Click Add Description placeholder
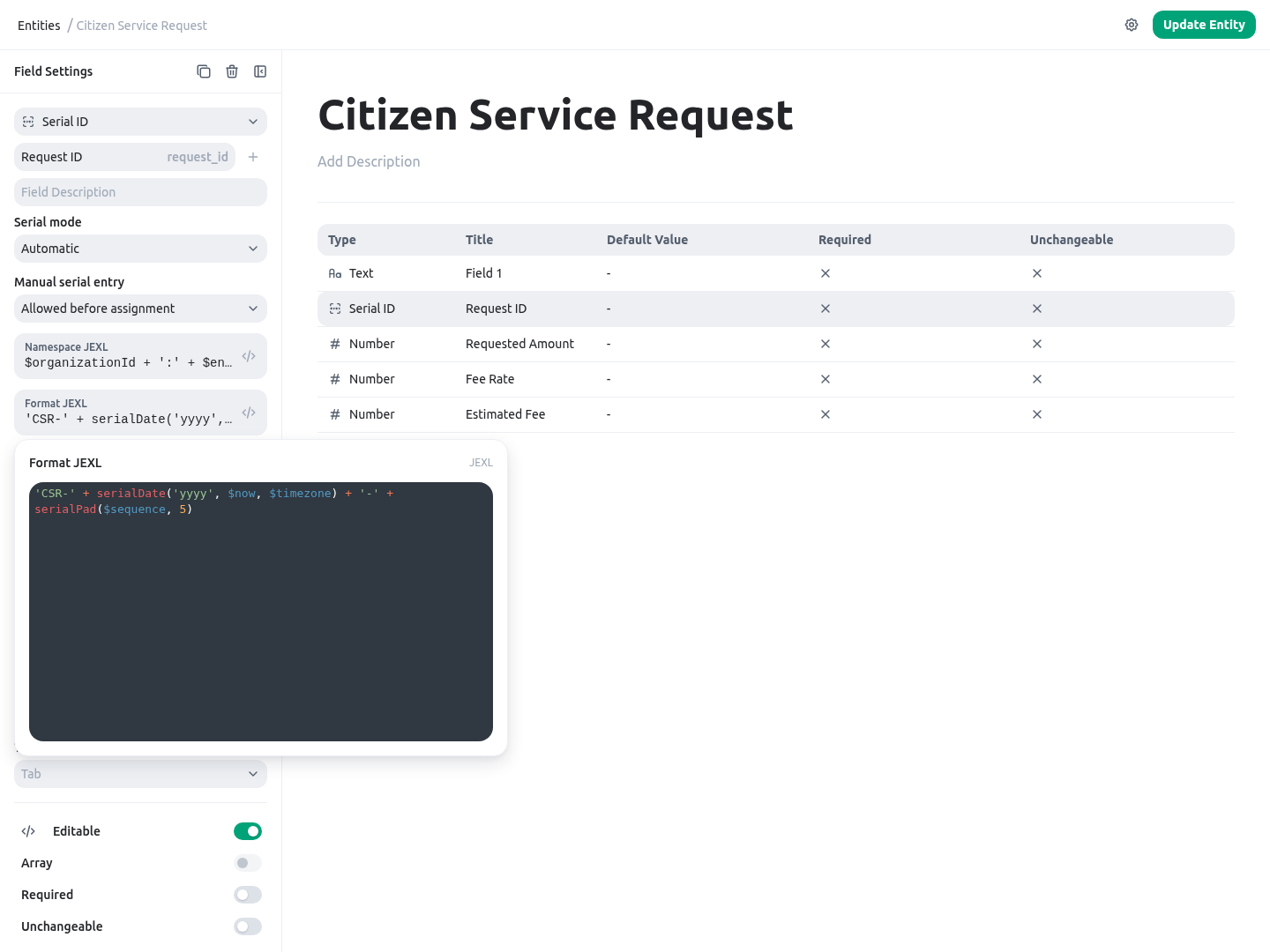This screenshot has height=952, width=1270. click(369, 161)
